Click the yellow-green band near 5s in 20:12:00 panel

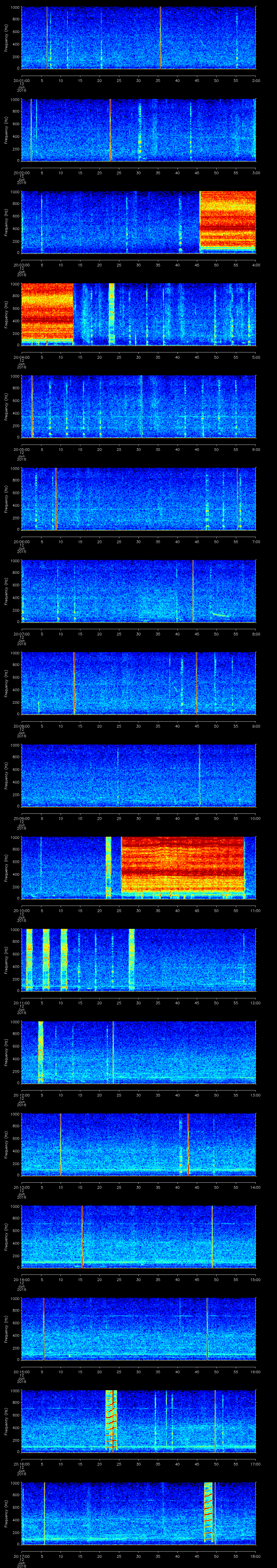click(x=41, y=1052)
